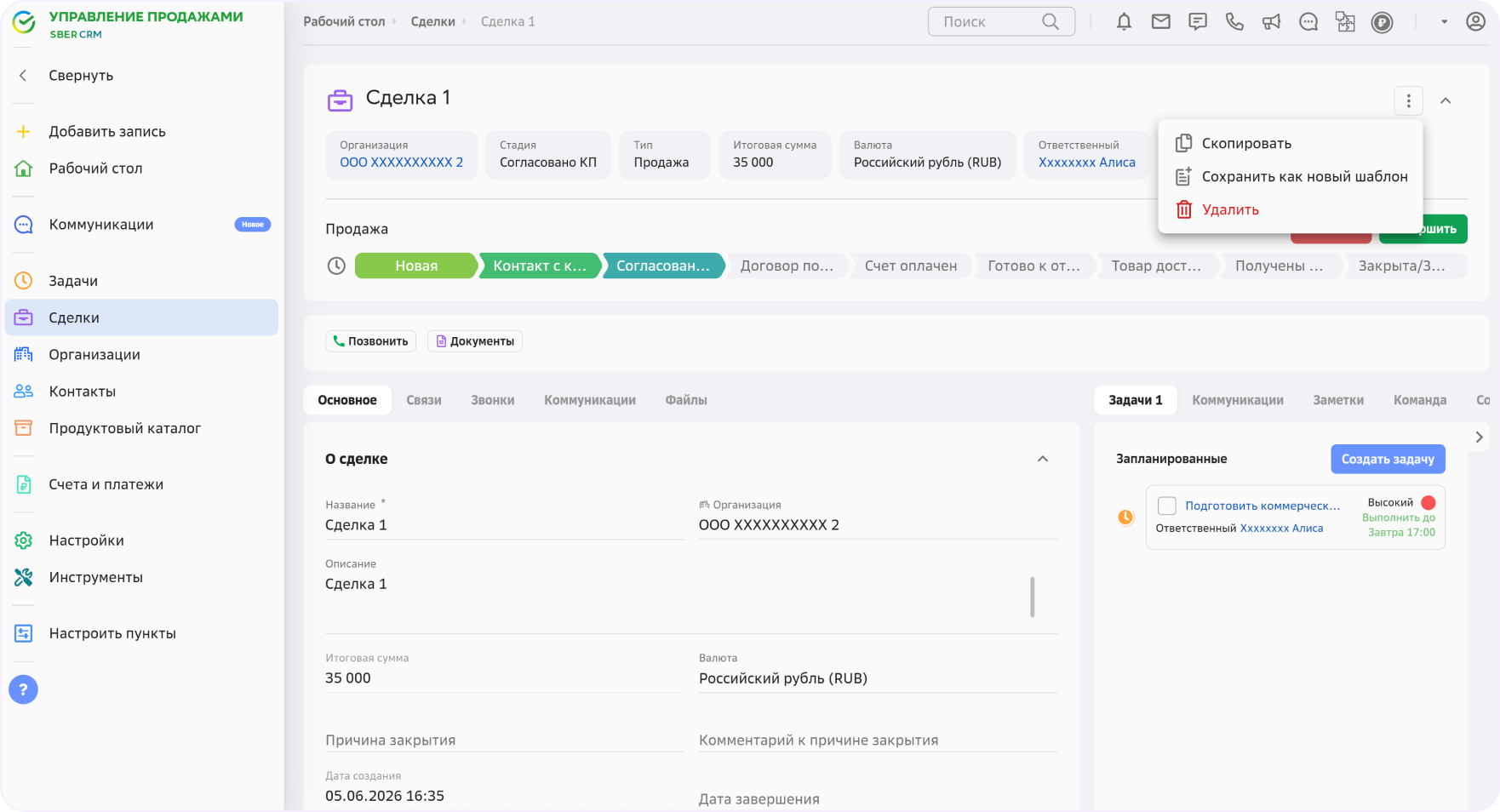The height and width of the screenshot is (812, 1500).
Task: Select the Договор по… stage in the pipeline
Action: point(787,266)
